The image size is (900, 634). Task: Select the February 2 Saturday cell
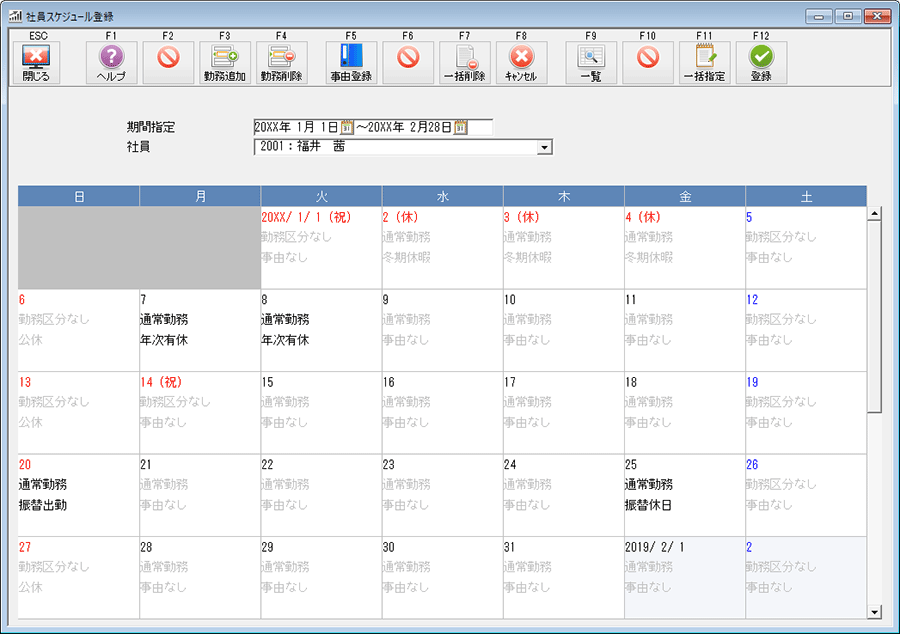[806, 578]
